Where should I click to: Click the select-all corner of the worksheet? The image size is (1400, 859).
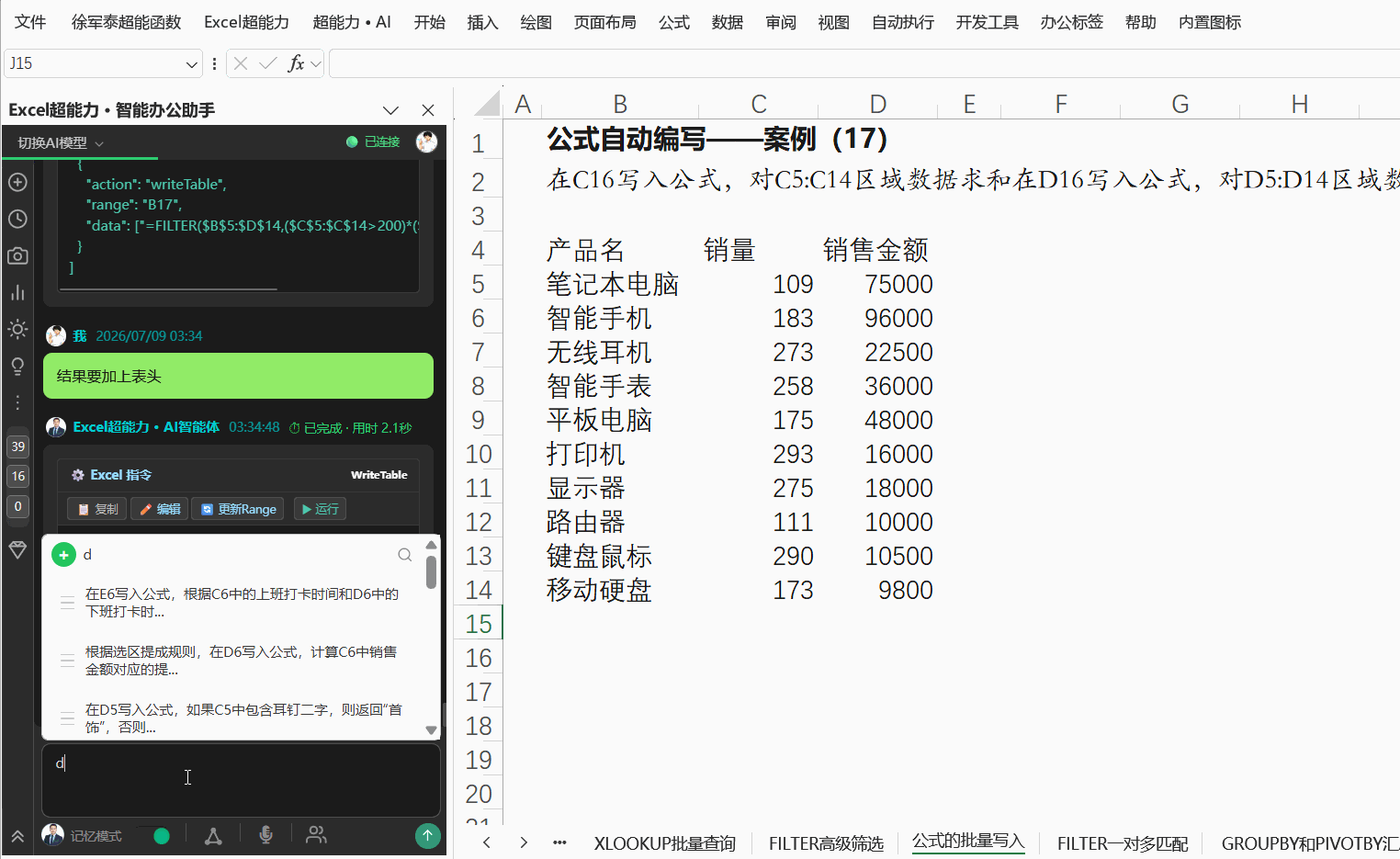tap(487, 103)
